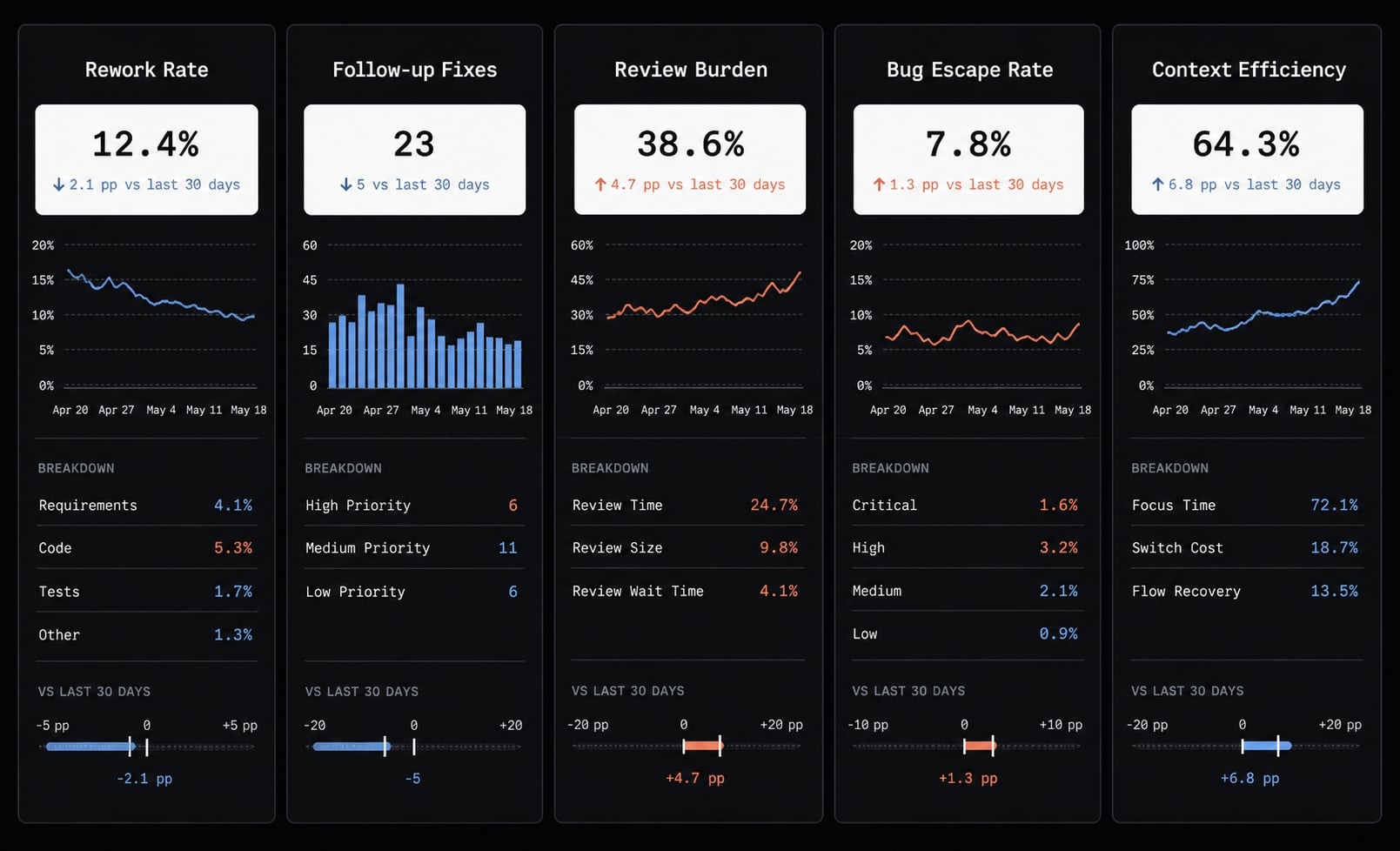The width and height of the screenshot is (1400, 851).
Task: Select the Other 1.3% breakdown row
Action: tap(146, 635)
